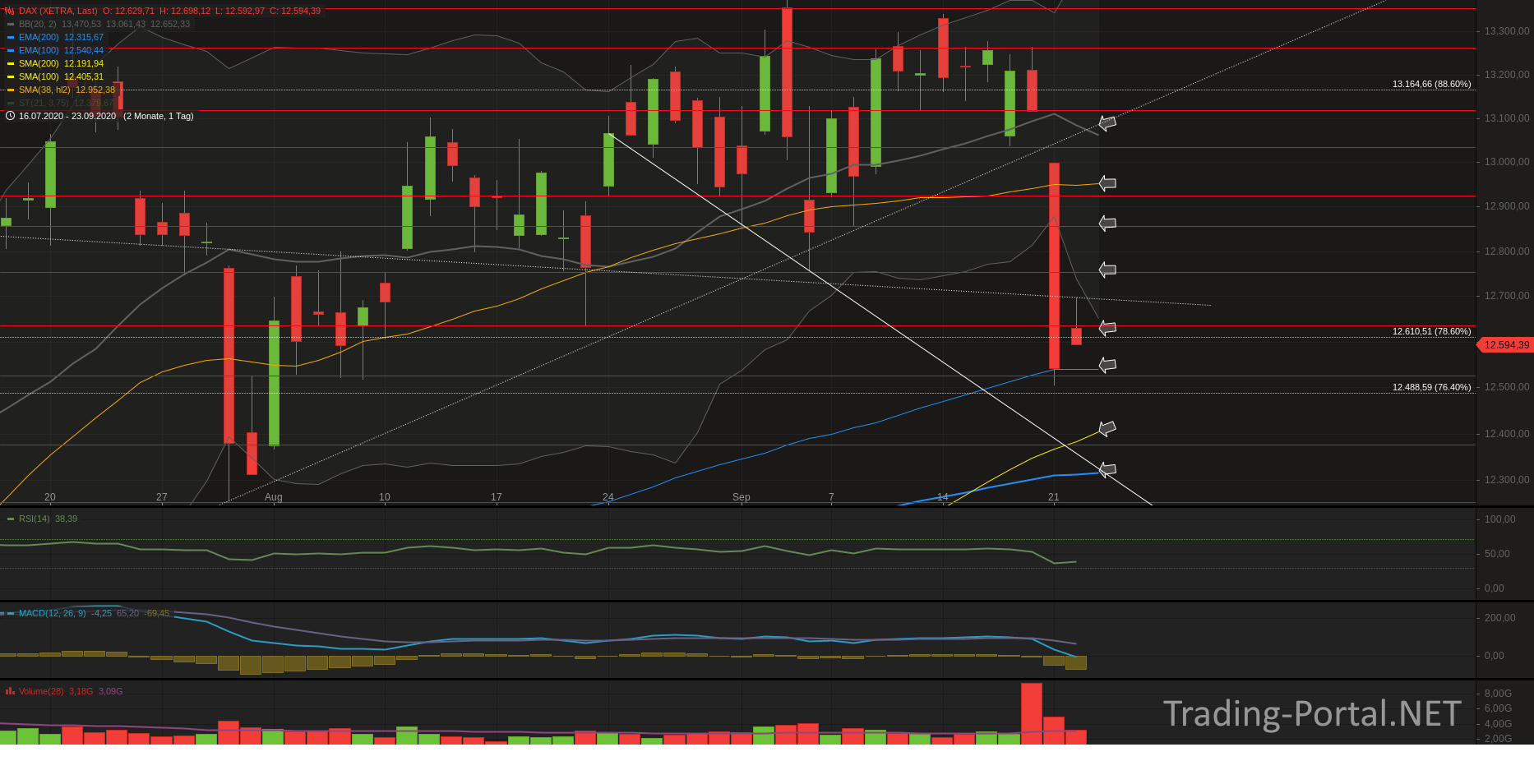Click the long red candle on the 21st

pyautogui.click(x=1054, y=266)
